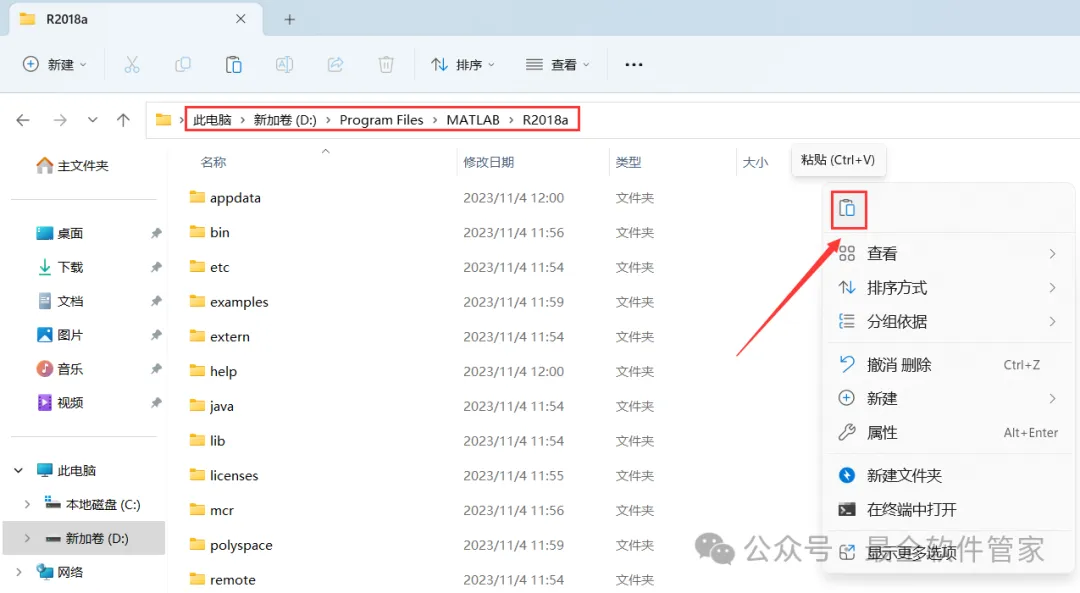The height and width of the screenshot is (593, 1080).
Task: Click the Cut scissors icon in toolbar
Action: 132,65
